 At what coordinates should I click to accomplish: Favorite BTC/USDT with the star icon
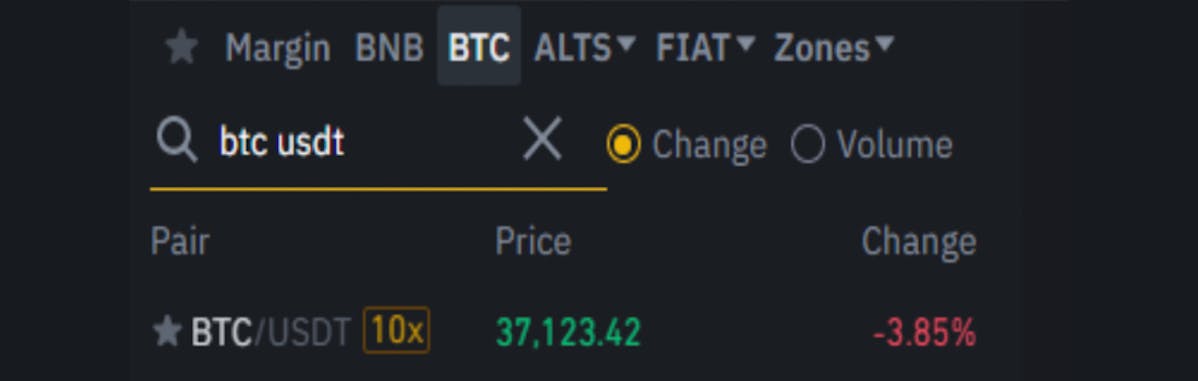[167, 332]
